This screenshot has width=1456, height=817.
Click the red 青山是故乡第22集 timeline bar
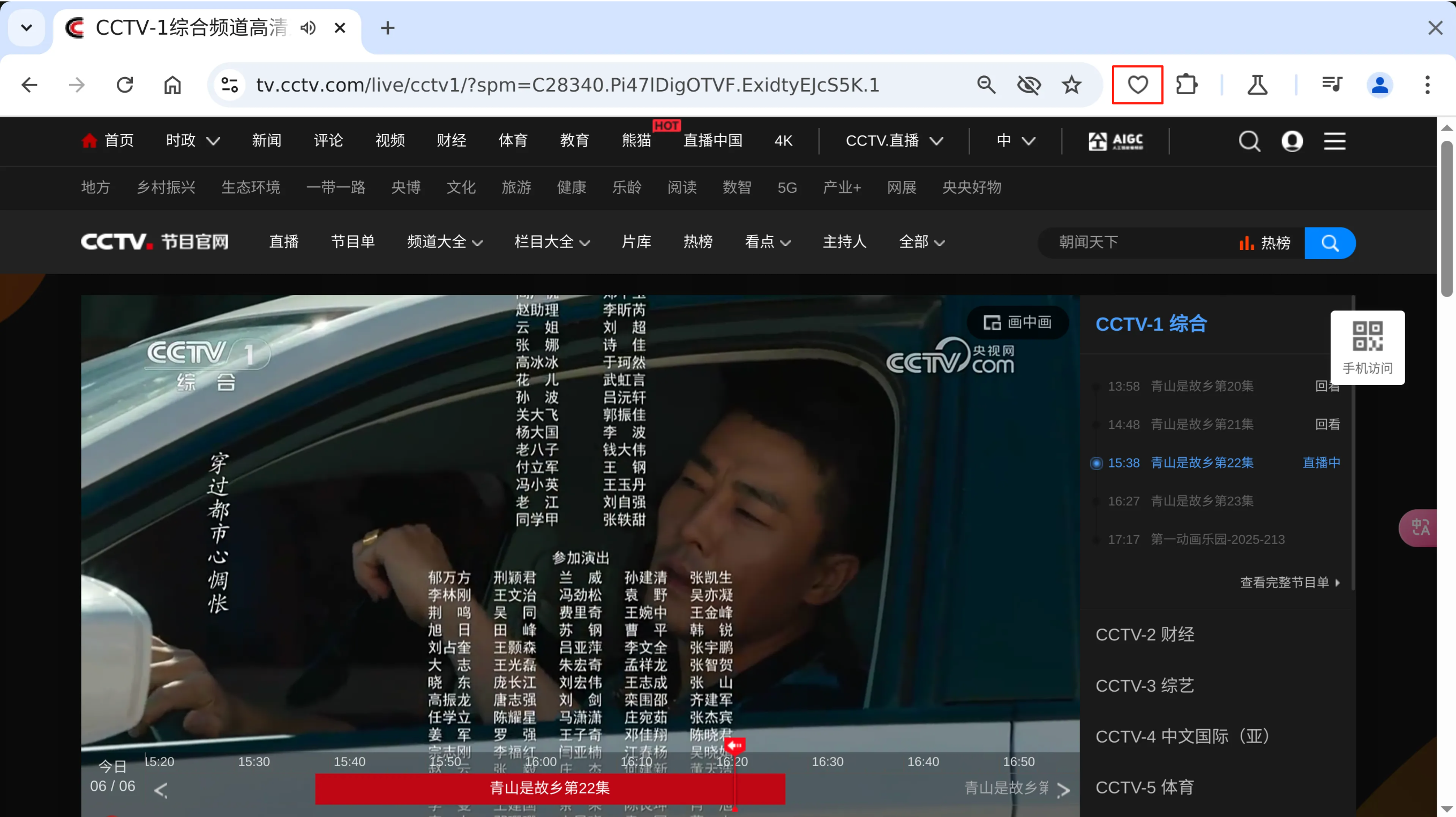(x=550, y=788)
